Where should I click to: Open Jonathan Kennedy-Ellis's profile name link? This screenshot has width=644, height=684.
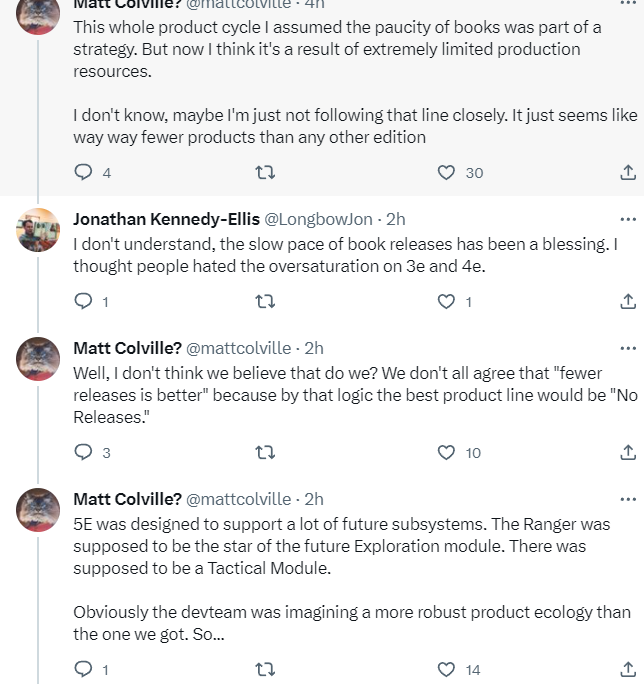click(165, 219)
